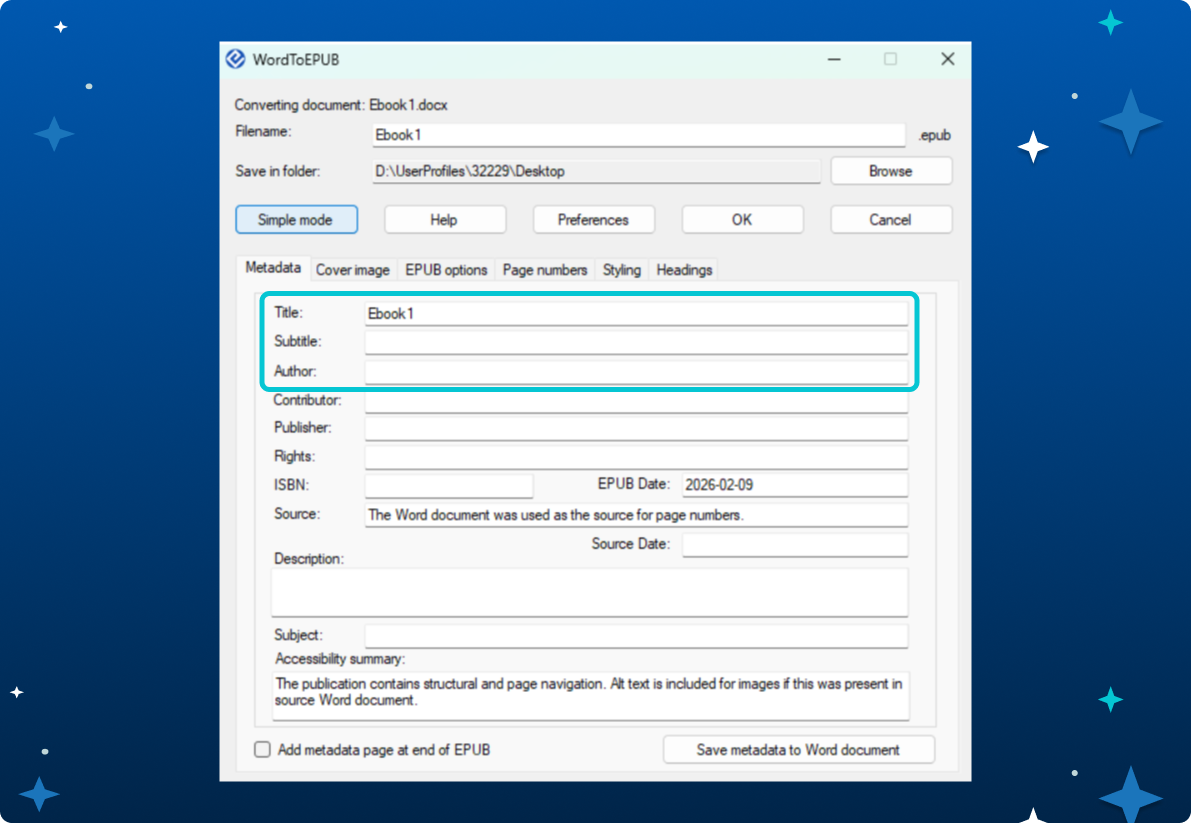
Task: Click Save metadata to Word document
Action: pos(798,750)
